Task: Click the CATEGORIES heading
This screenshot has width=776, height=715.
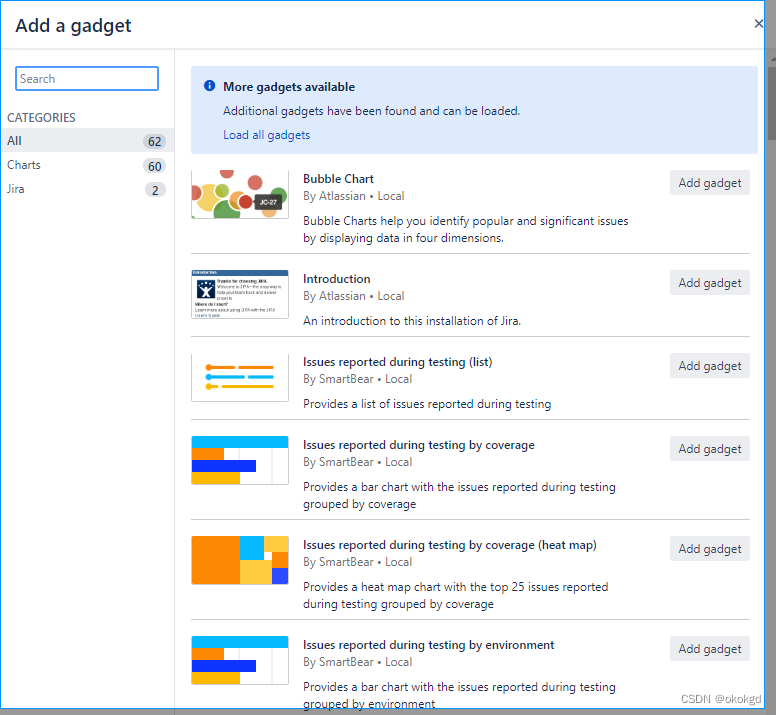Action: tap(41, 118)
